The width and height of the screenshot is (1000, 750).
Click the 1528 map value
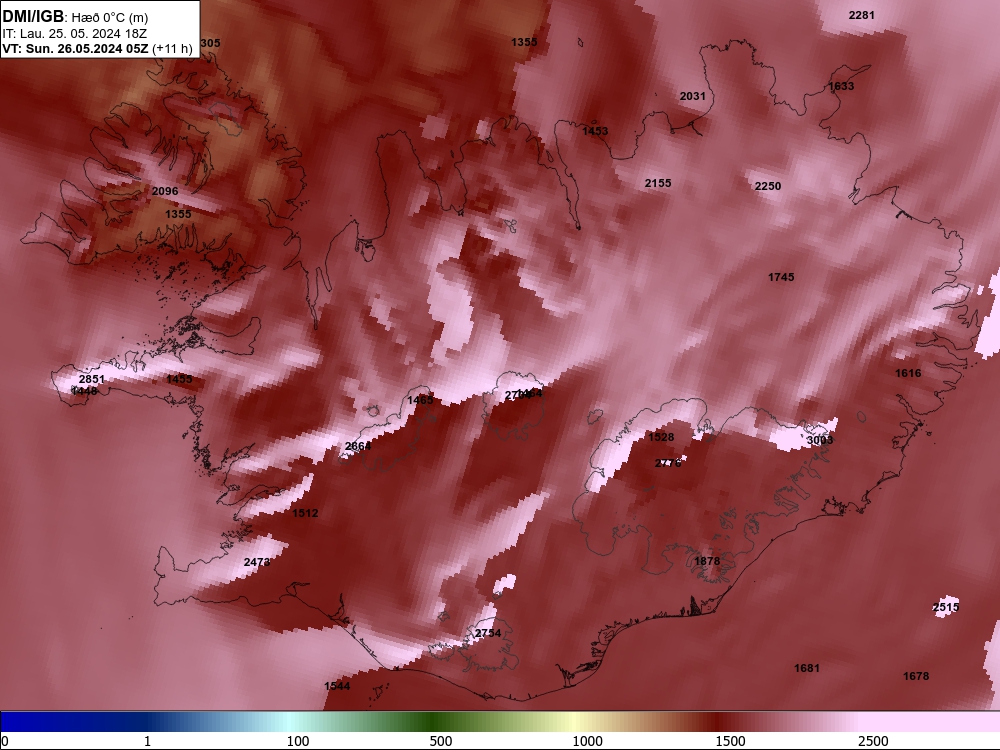pos(661,438)
